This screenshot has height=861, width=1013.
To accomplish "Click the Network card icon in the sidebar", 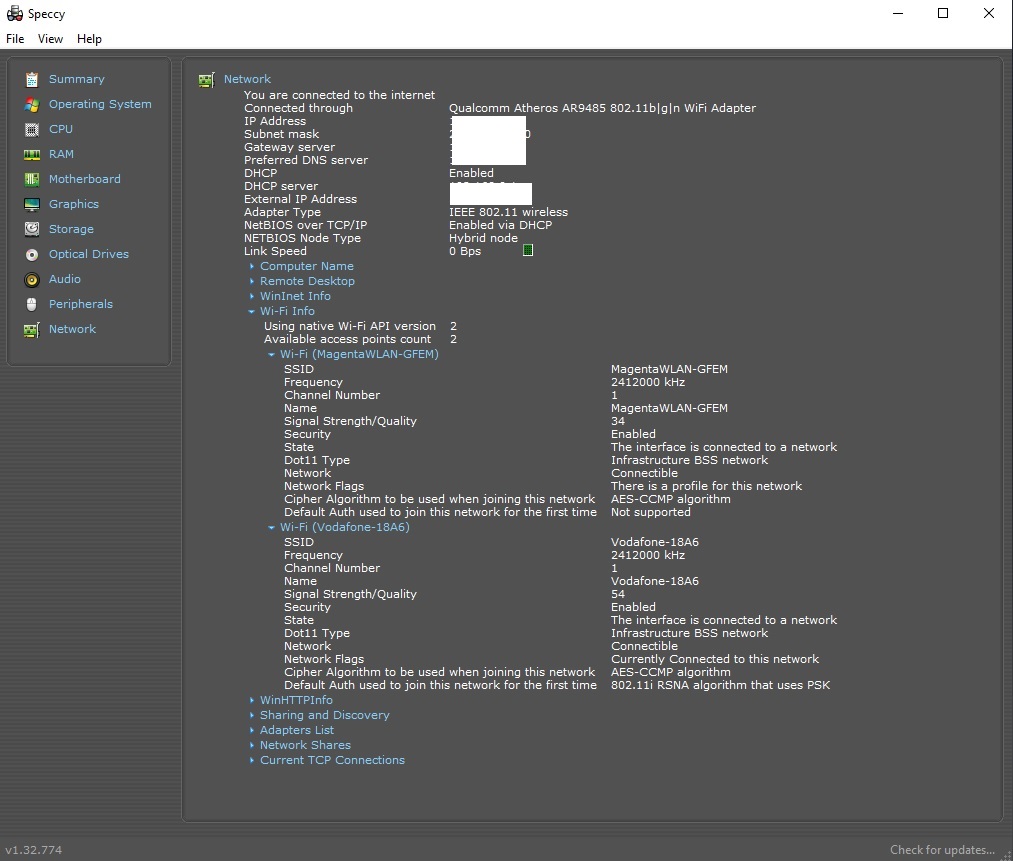I will click(x=32, y=329).
